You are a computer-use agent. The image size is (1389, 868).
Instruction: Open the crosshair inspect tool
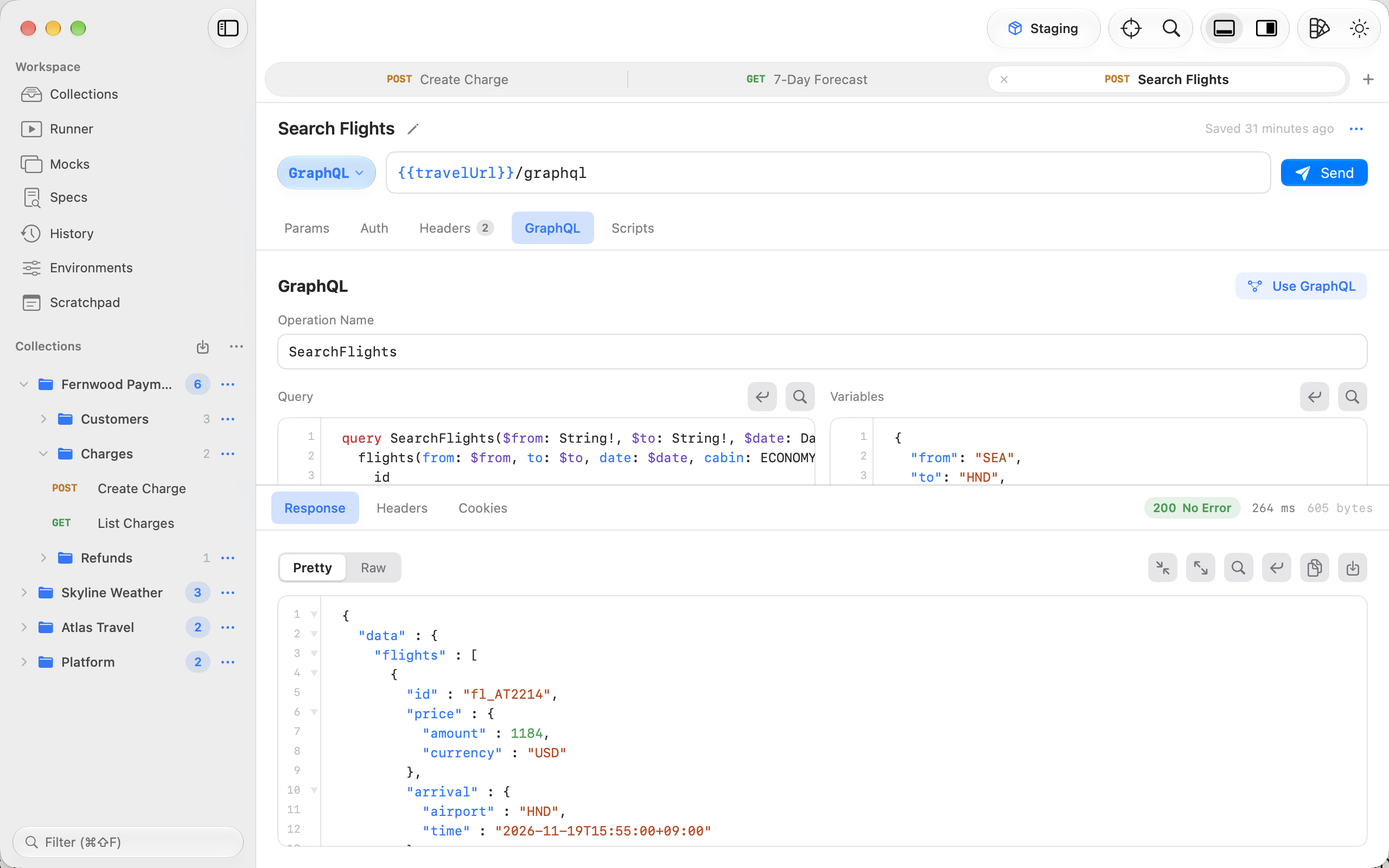tap(1131, 28)
